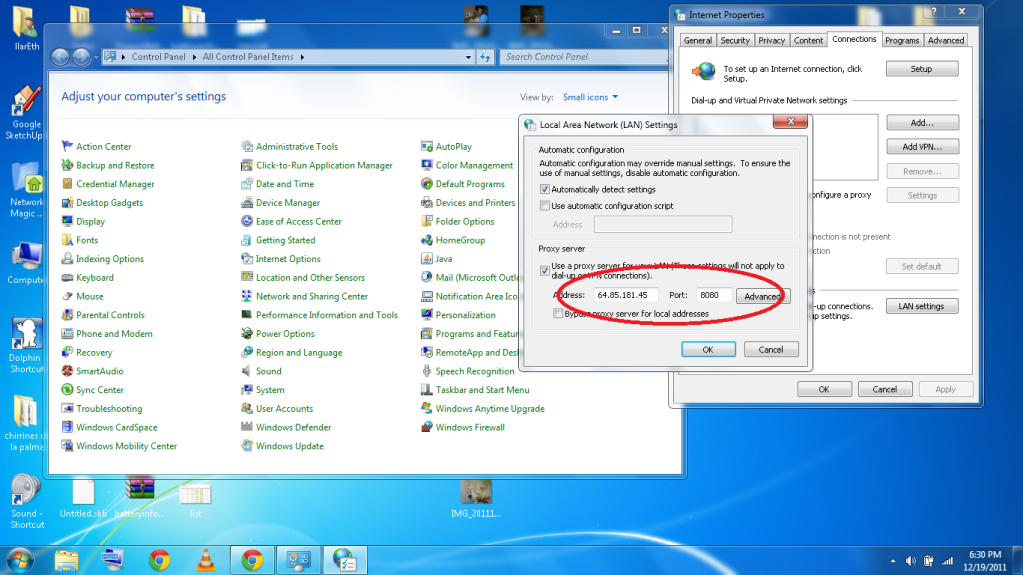Image resolution: width=1023 pixels, height=575 pixels.
Task: Click the volume icon in system tray
Action: [x=910, y=561]
